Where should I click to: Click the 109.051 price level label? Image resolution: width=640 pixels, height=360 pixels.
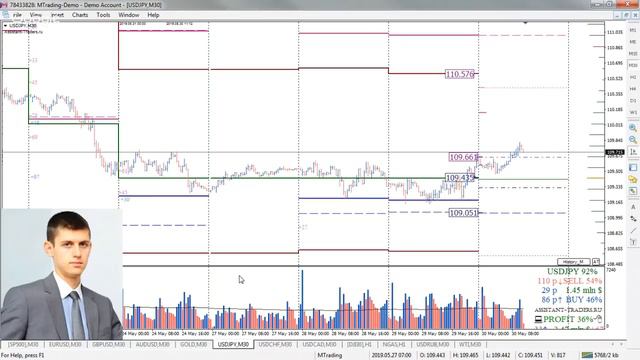point(463,213)
